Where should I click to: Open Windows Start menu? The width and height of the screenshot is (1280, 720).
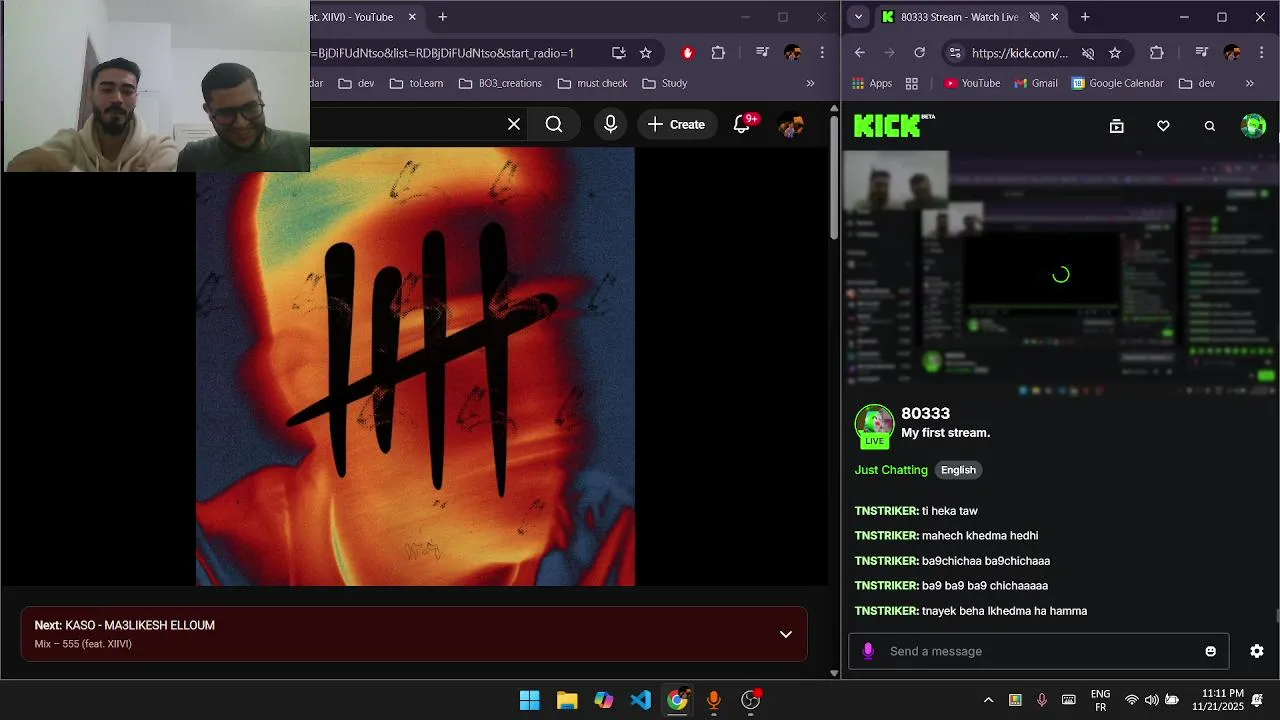coord(530,700)
